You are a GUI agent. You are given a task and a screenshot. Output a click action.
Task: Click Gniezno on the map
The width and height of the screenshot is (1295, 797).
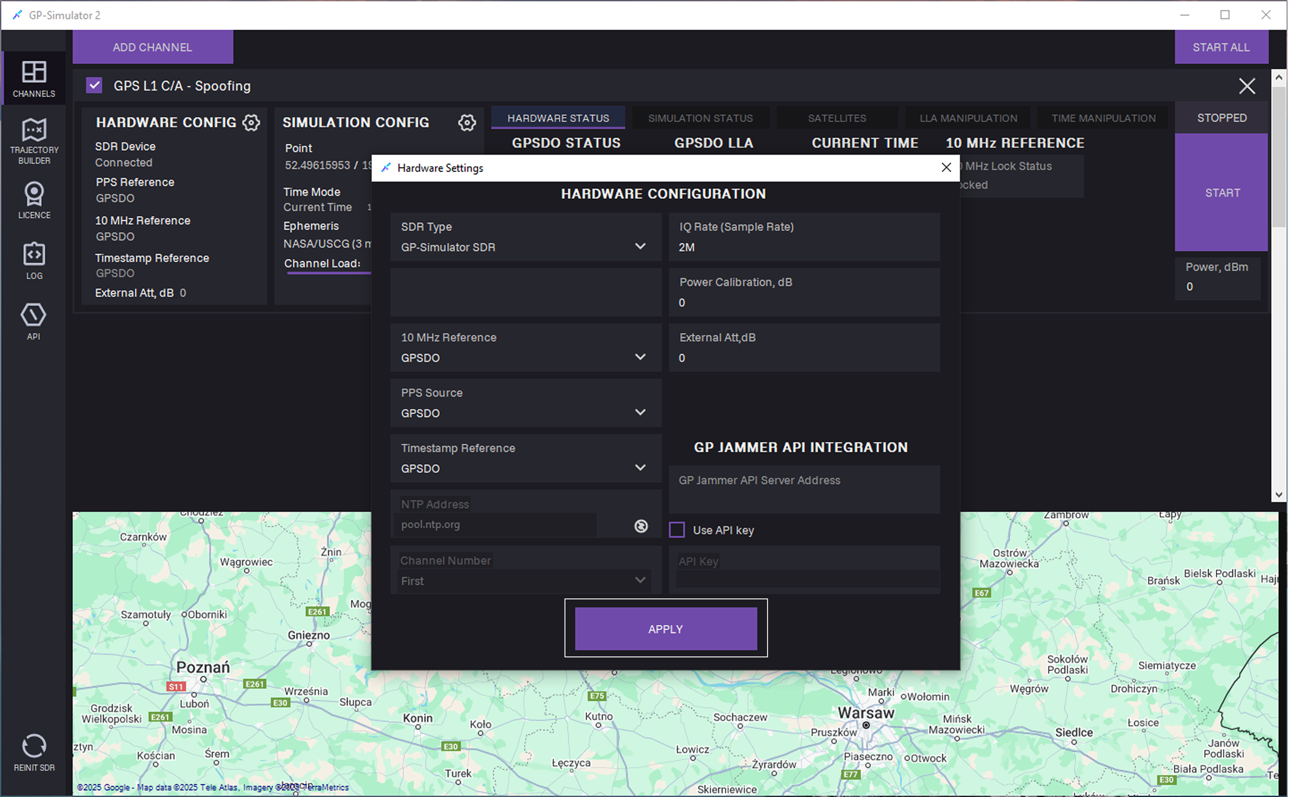pyautogui.click(x=308, y=635)
